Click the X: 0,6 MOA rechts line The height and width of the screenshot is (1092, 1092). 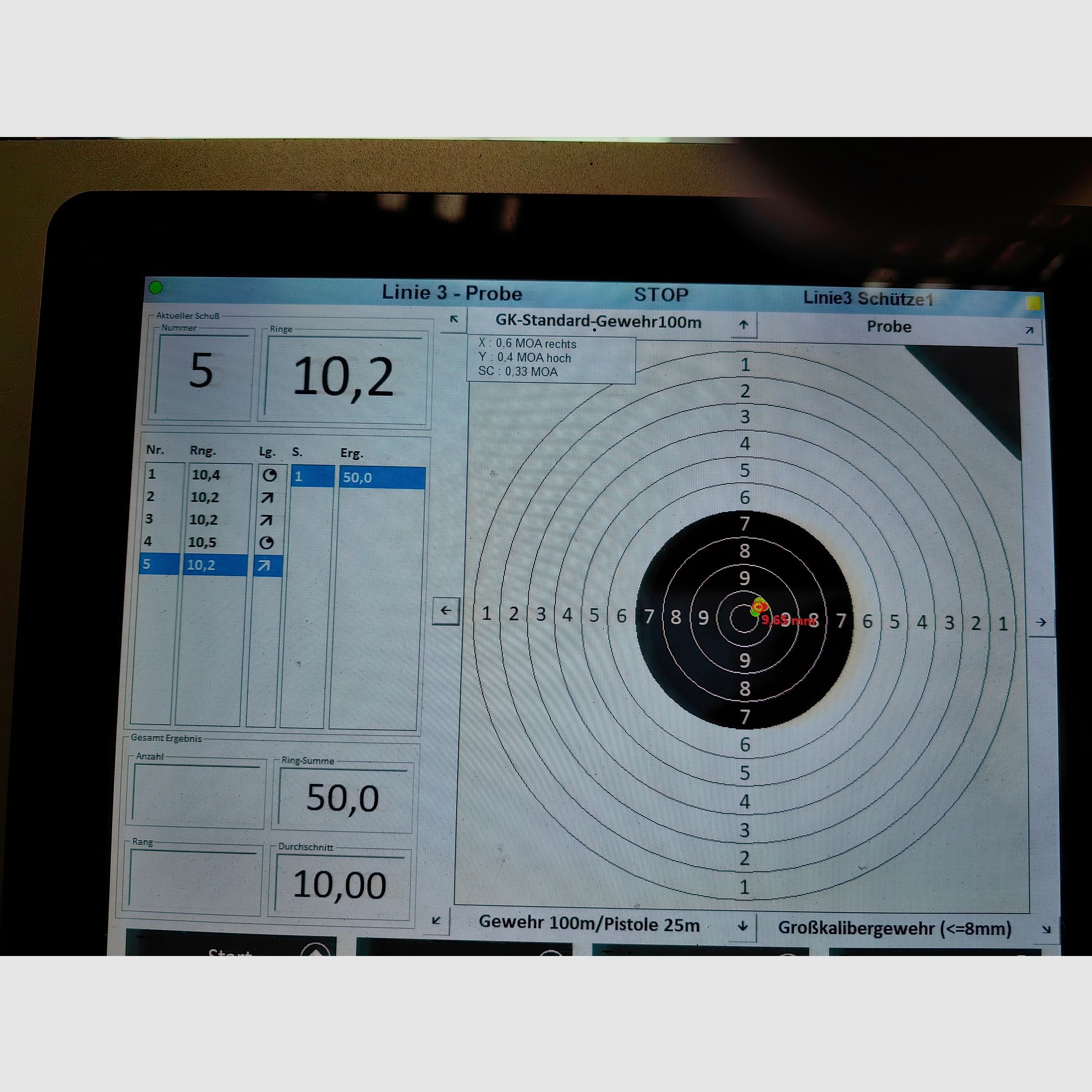[x=527, y=343]
